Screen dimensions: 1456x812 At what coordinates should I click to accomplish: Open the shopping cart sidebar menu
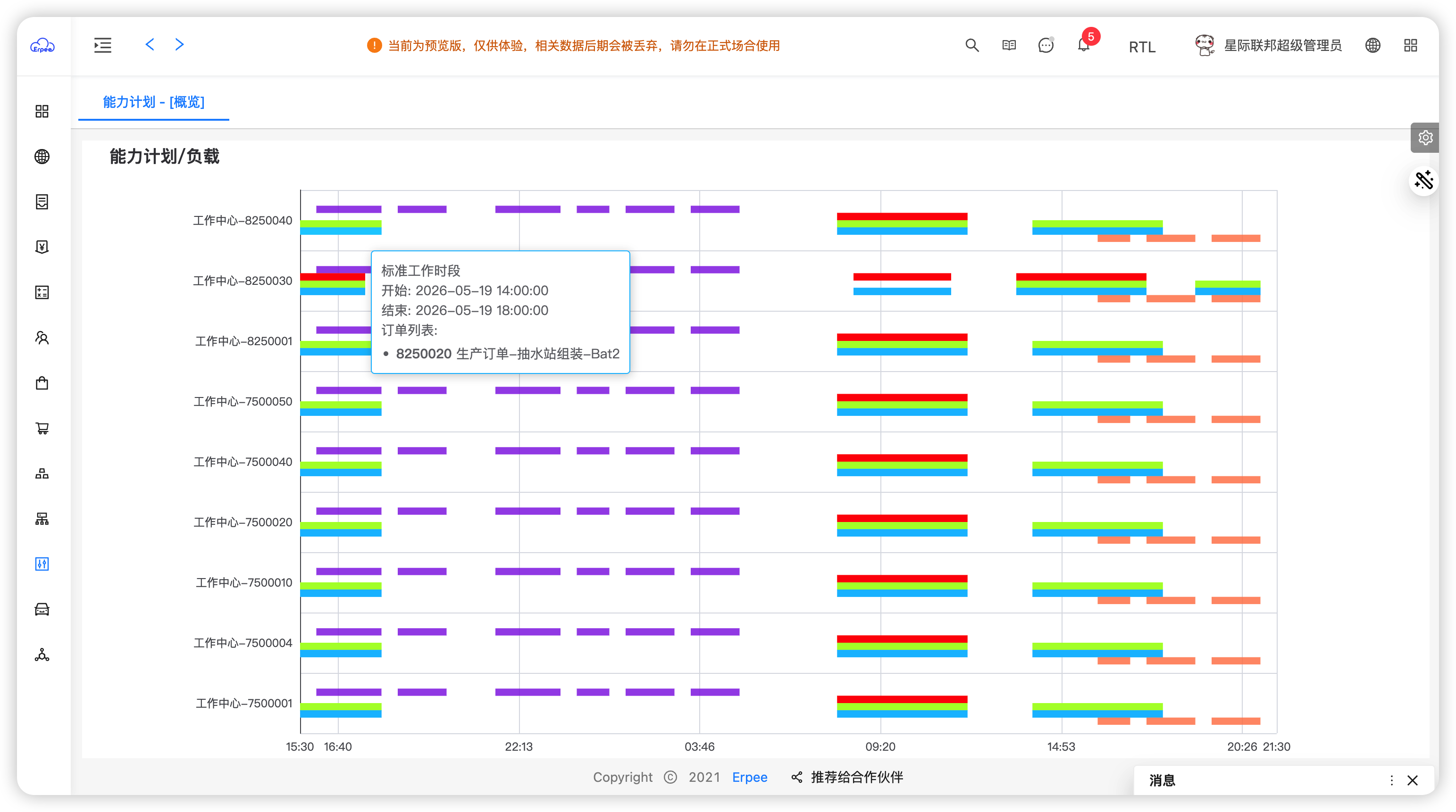click(x=42, y=428)
